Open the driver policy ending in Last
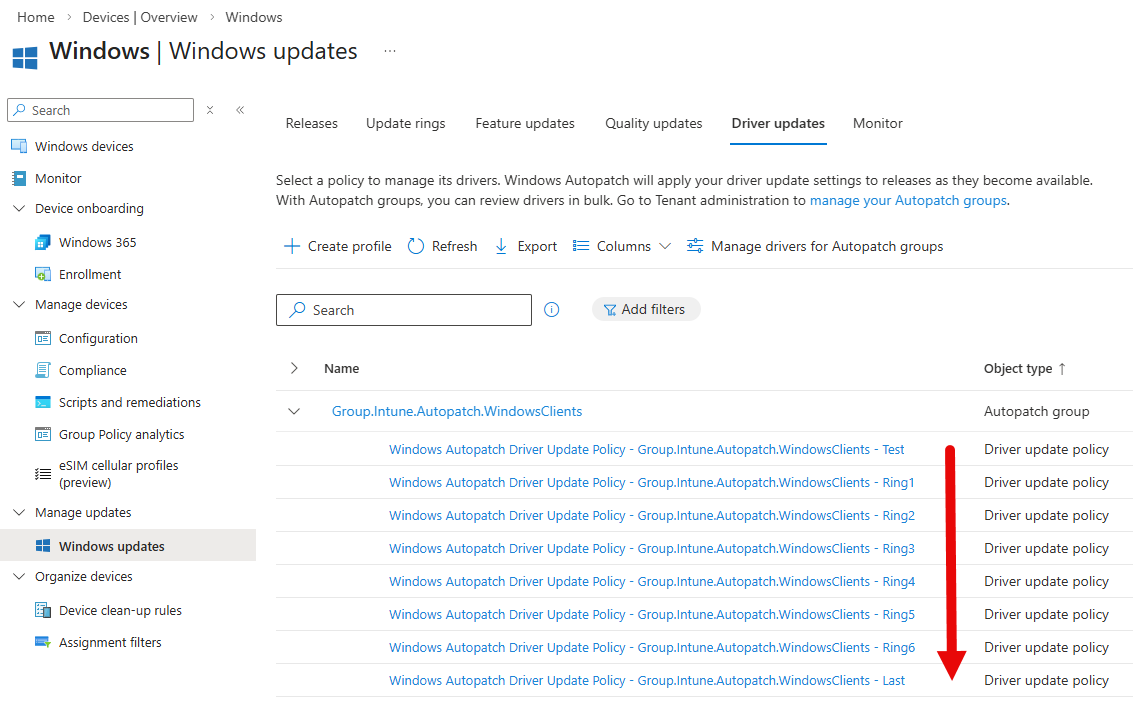This screenshot has height=708, width=1133. coord(647,681)
